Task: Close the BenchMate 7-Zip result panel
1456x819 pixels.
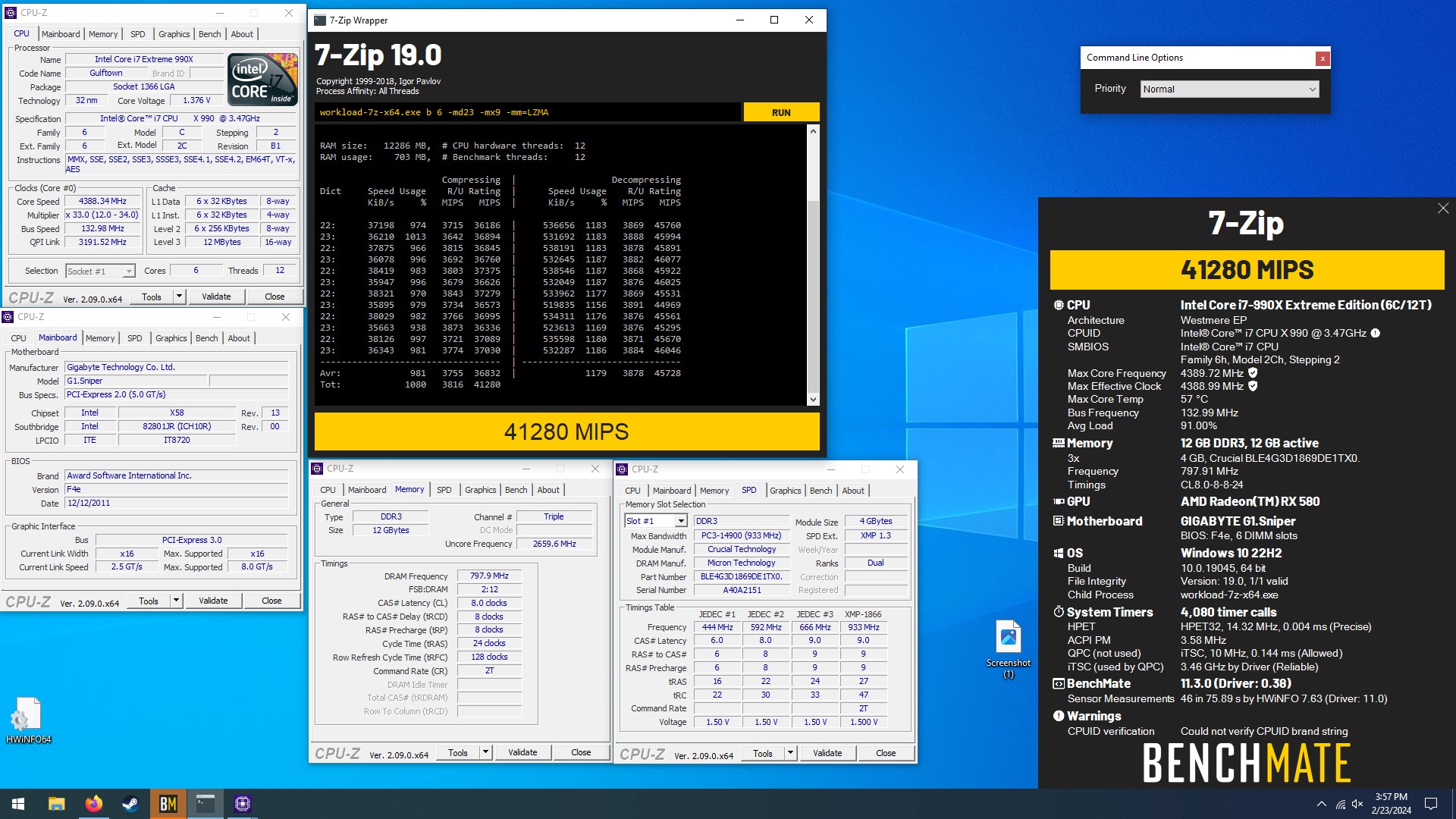Action: coord(1442,209)
